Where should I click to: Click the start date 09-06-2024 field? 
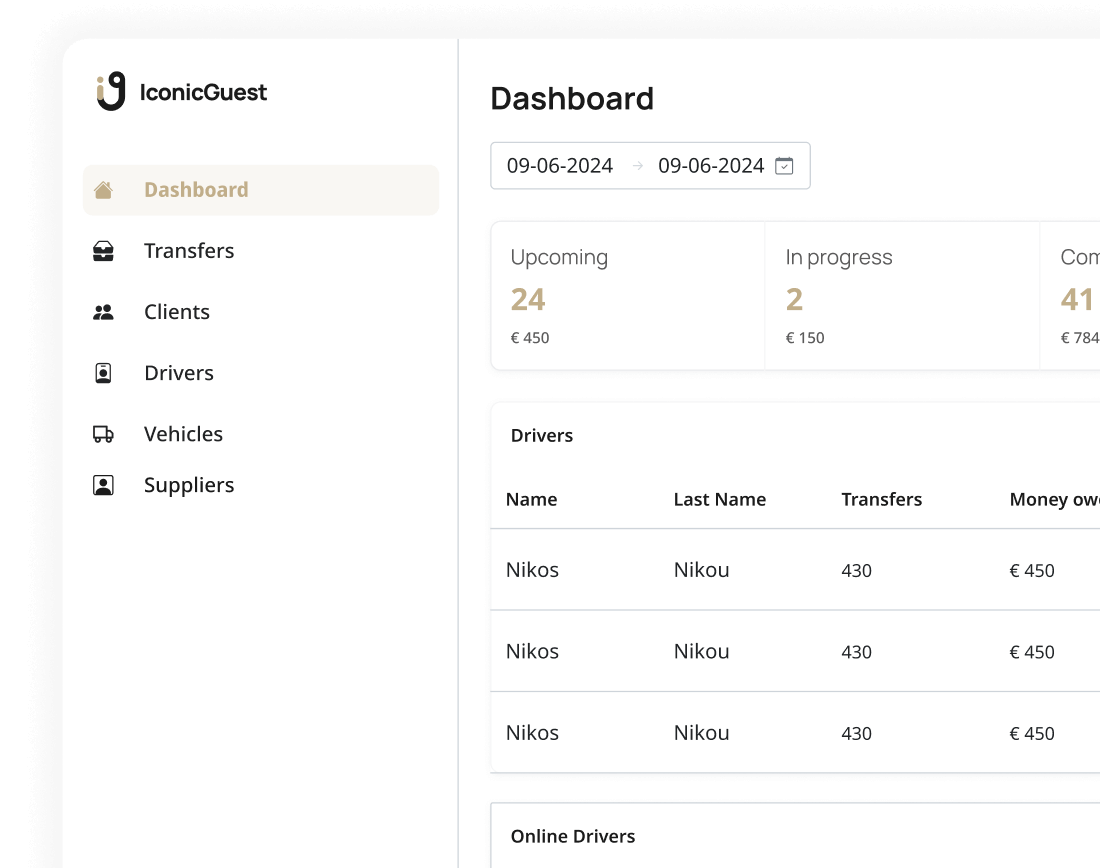tap(560, 166)
